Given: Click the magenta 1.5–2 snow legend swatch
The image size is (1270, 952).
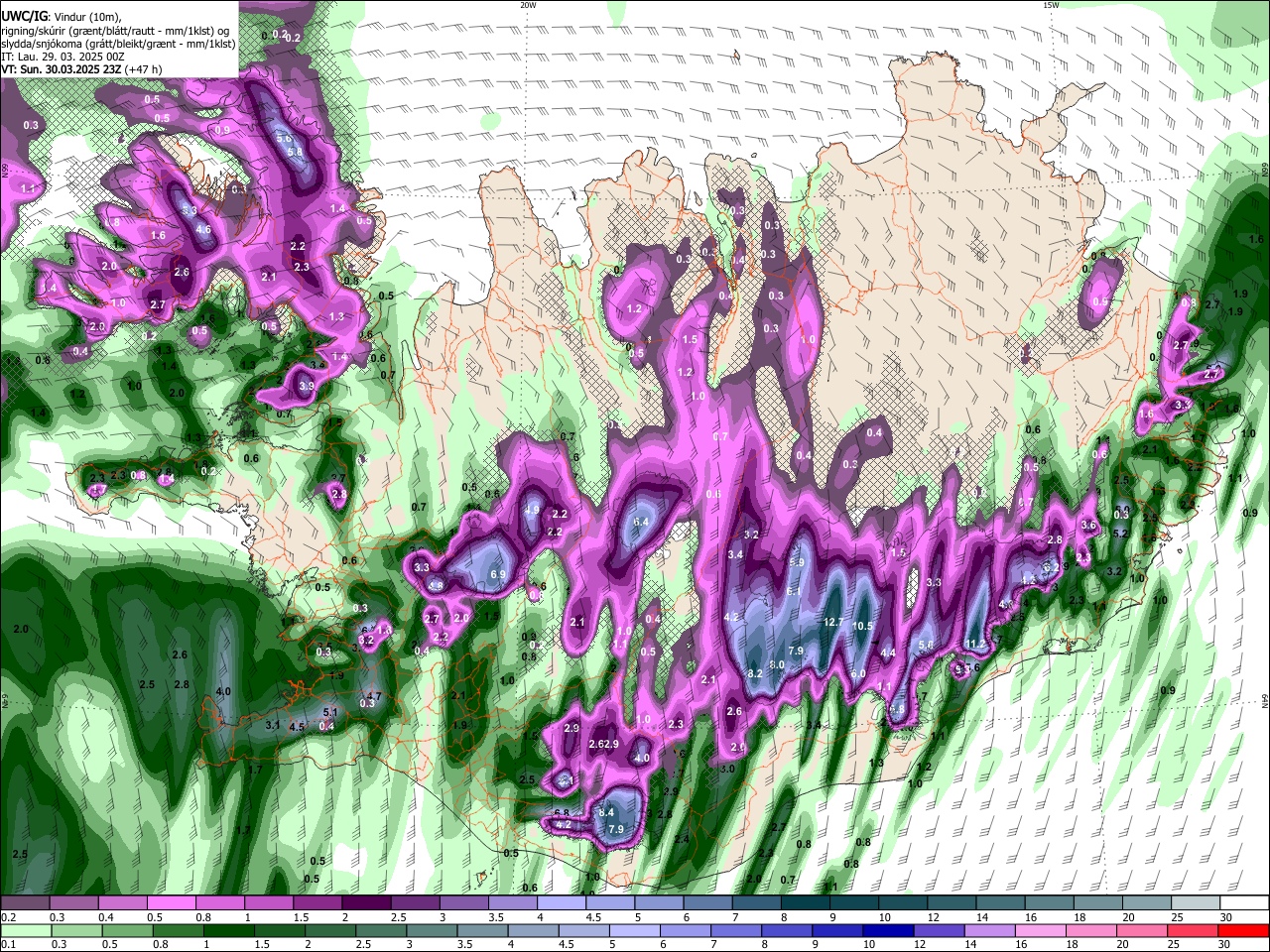Looking at the screenshot, I should click(x=317, y=903).
